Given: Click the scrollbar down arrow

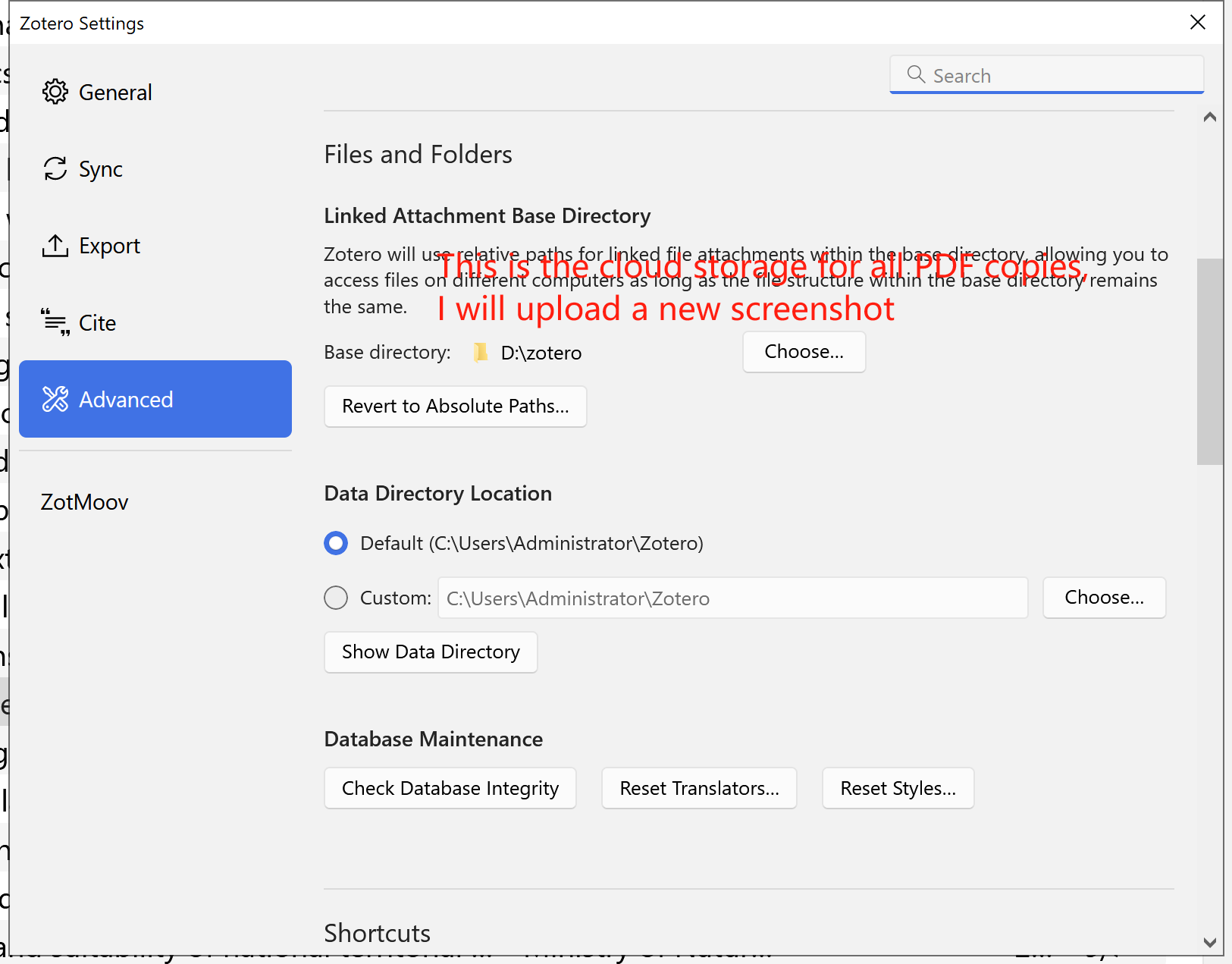Looking at the screenshot, I should coord(1210,943).
